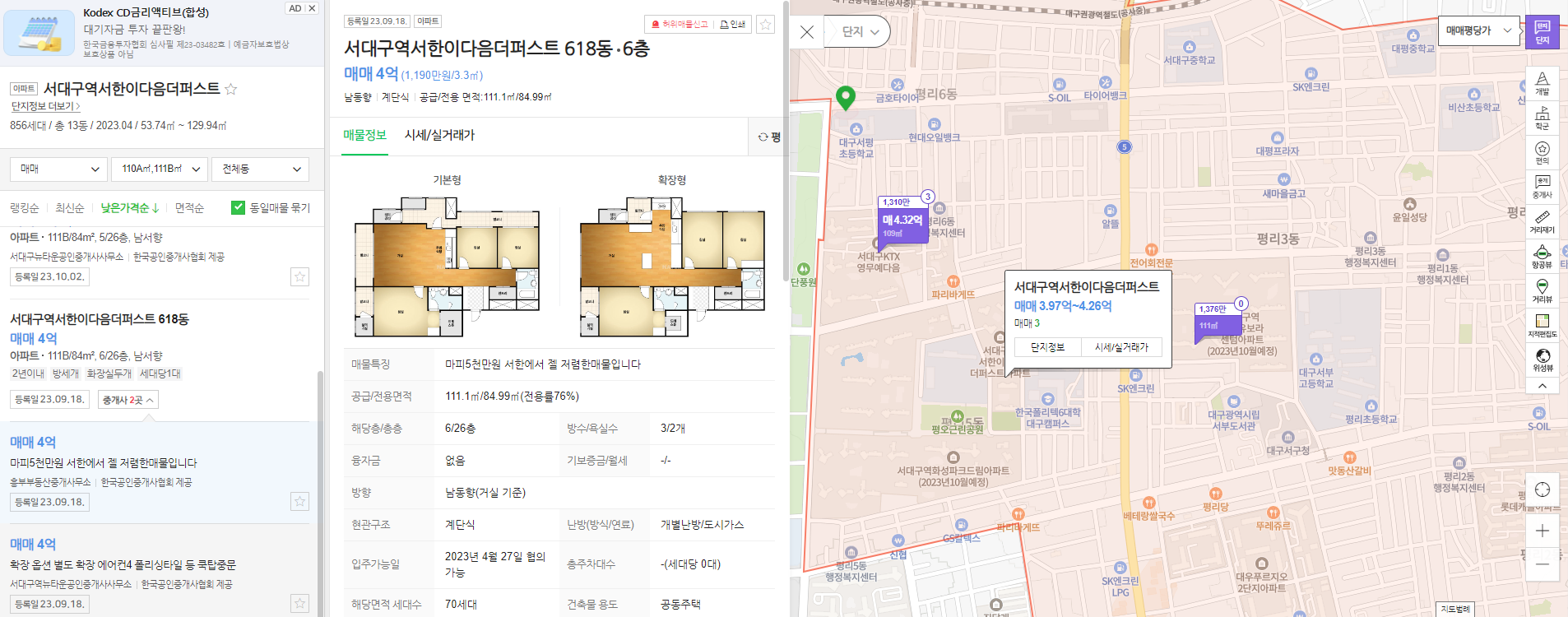Zoom out the map with minus button
This screenshot has width=1568, height=617.
pyautogui.click(x=1542, y=564)
